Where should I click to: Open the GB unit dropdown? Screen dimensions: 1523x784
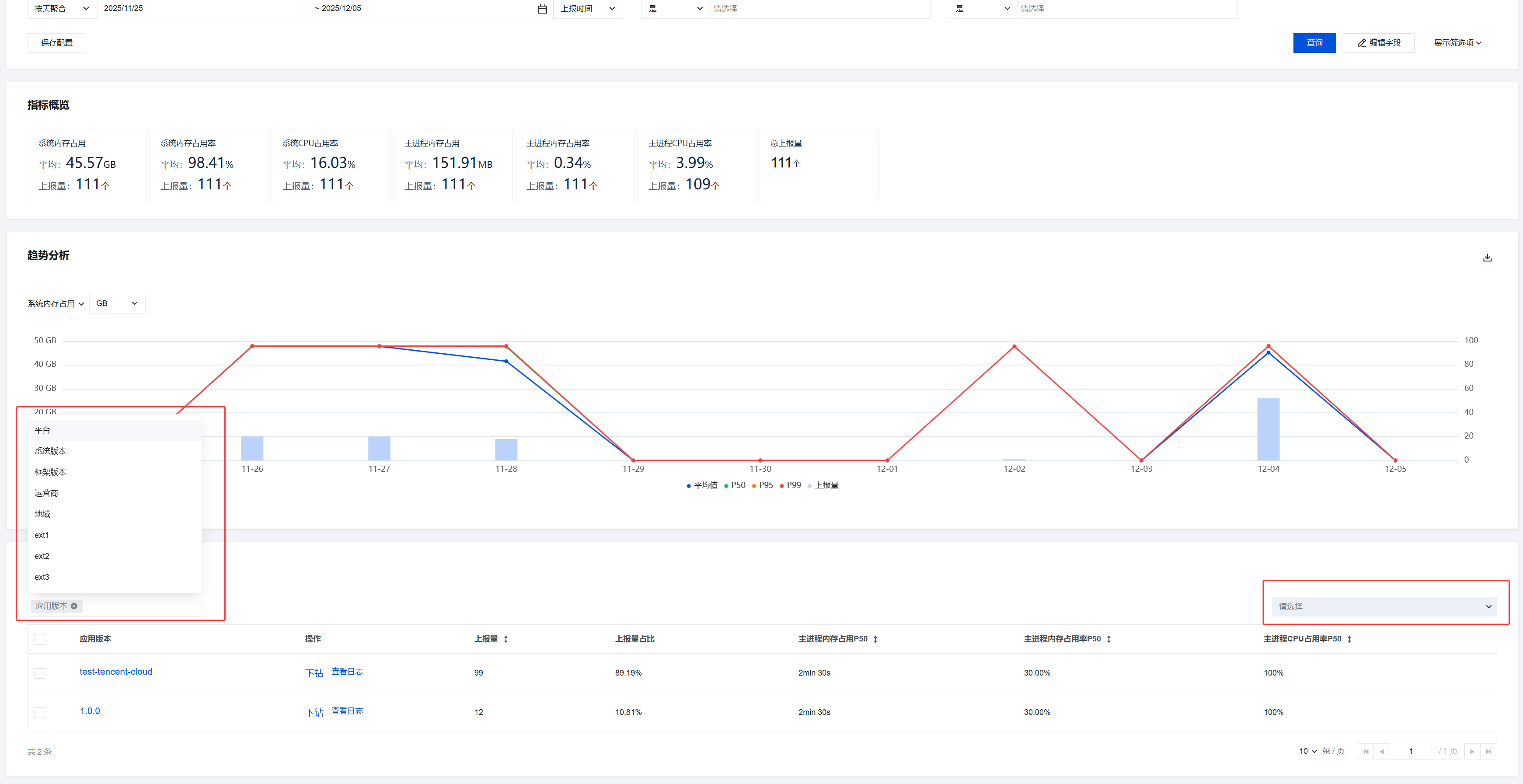click(116, 303)
